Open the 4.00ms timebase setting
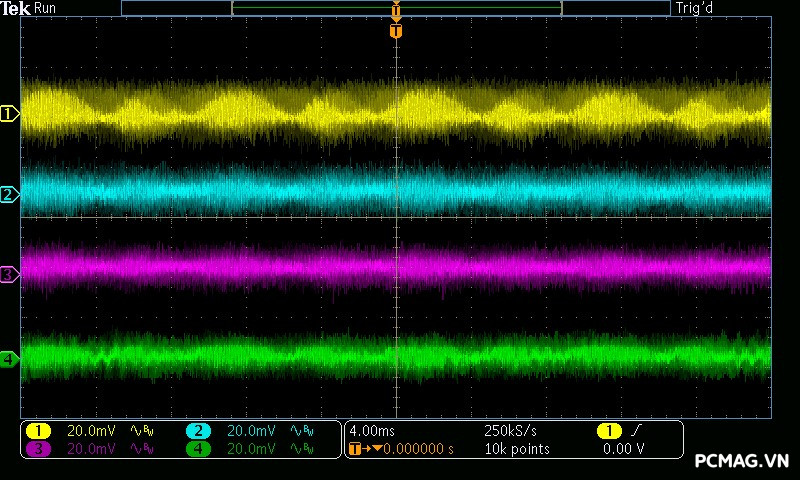Viewport: 800px width, 480px height. click(374, 431)
